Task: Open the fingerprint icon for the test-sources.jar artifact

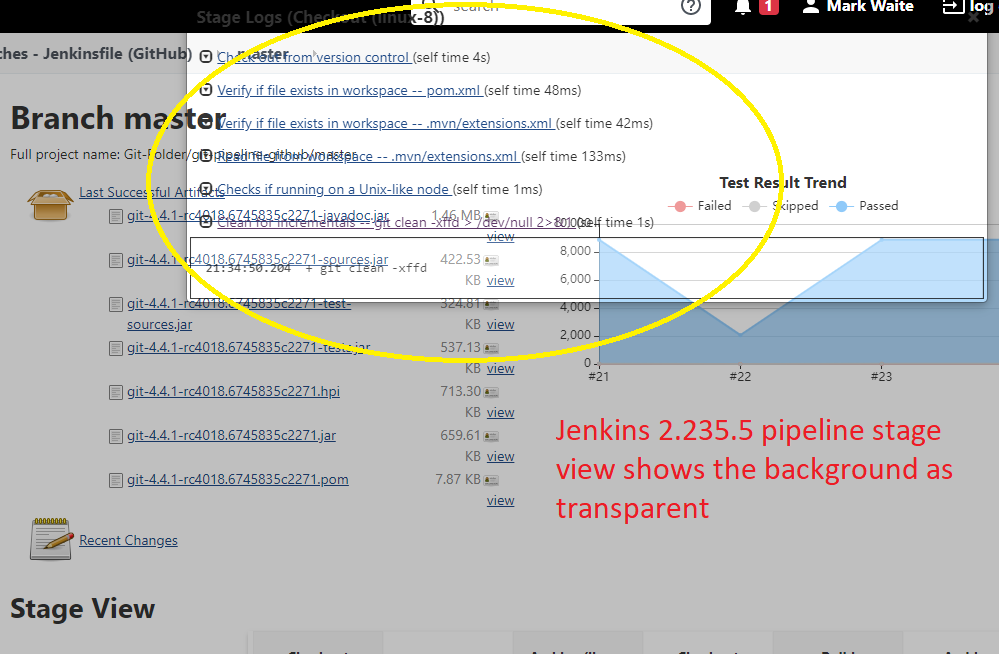Action: pos(491,304)
